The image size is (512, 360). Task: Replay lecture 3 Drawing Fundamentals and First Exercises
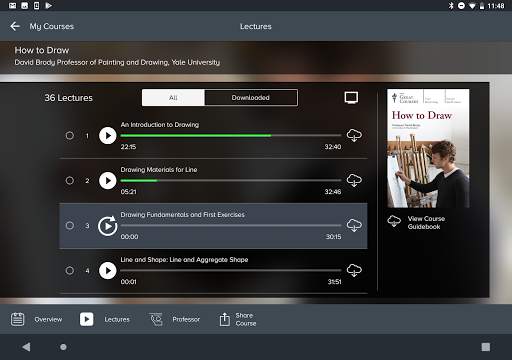click(x=107, y=226)
